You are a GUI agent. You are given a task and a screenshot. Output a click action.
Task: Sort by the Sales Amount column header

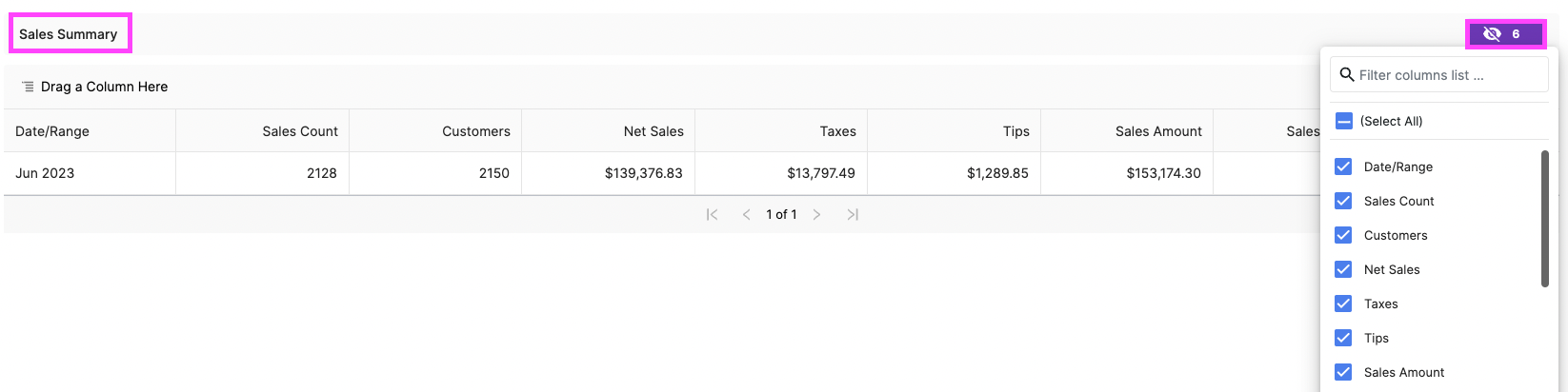(x=1158, y=131)
